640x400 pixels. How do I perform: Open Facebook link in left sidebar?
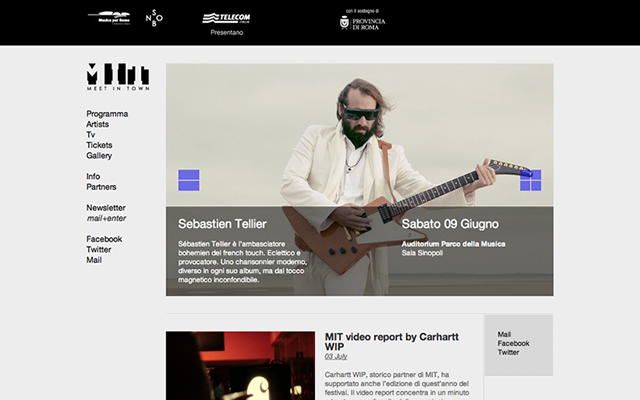(104, 239)
